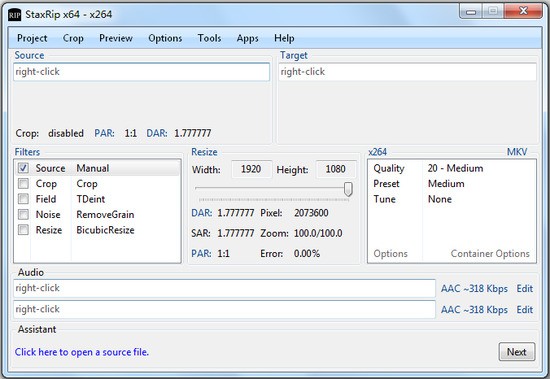
Task: Open the Project menu
Action: click(x=32, y=38)
